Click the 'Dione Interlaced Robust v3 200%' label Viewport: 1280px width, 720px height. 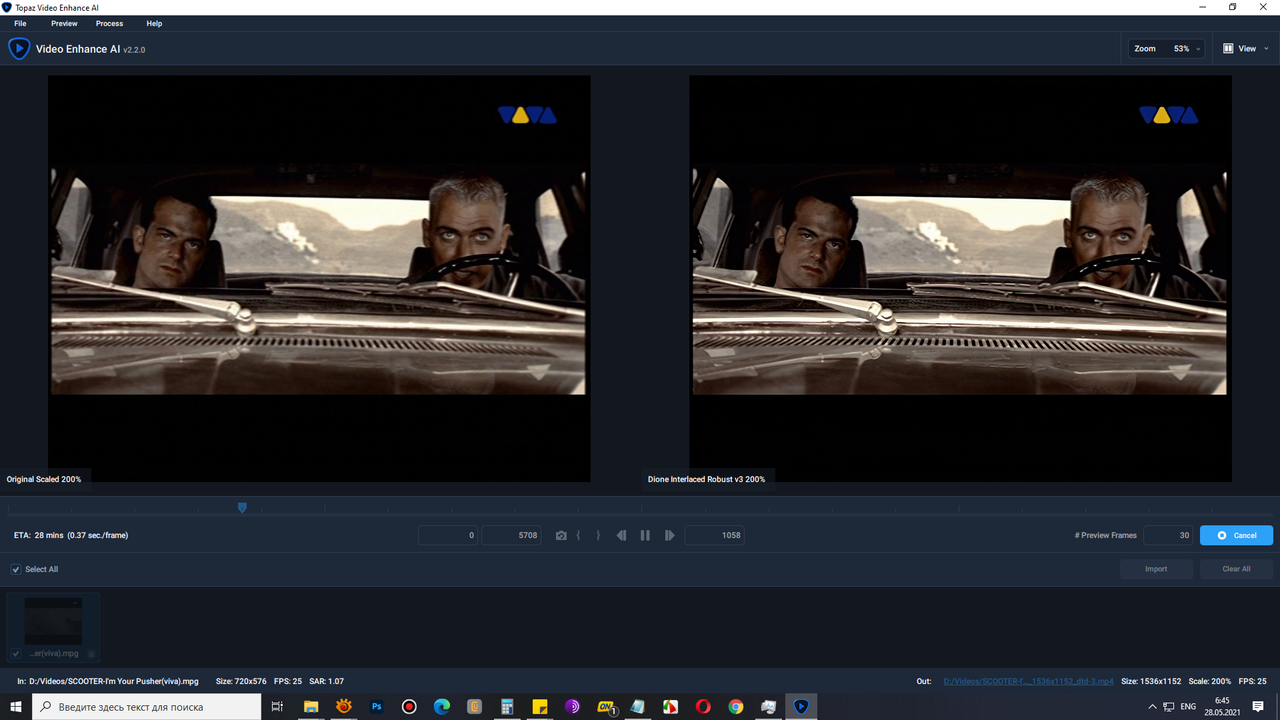pyautogui.click(x=706, y=479)
